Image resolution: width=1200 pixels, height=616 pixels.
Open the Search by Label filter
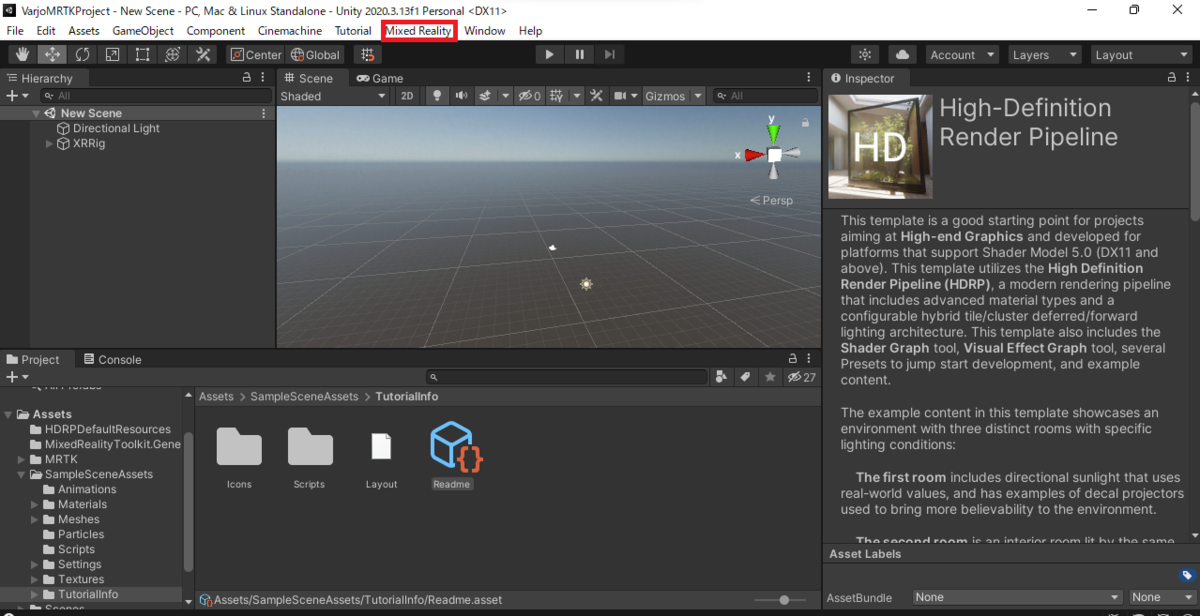pos(745,377)
